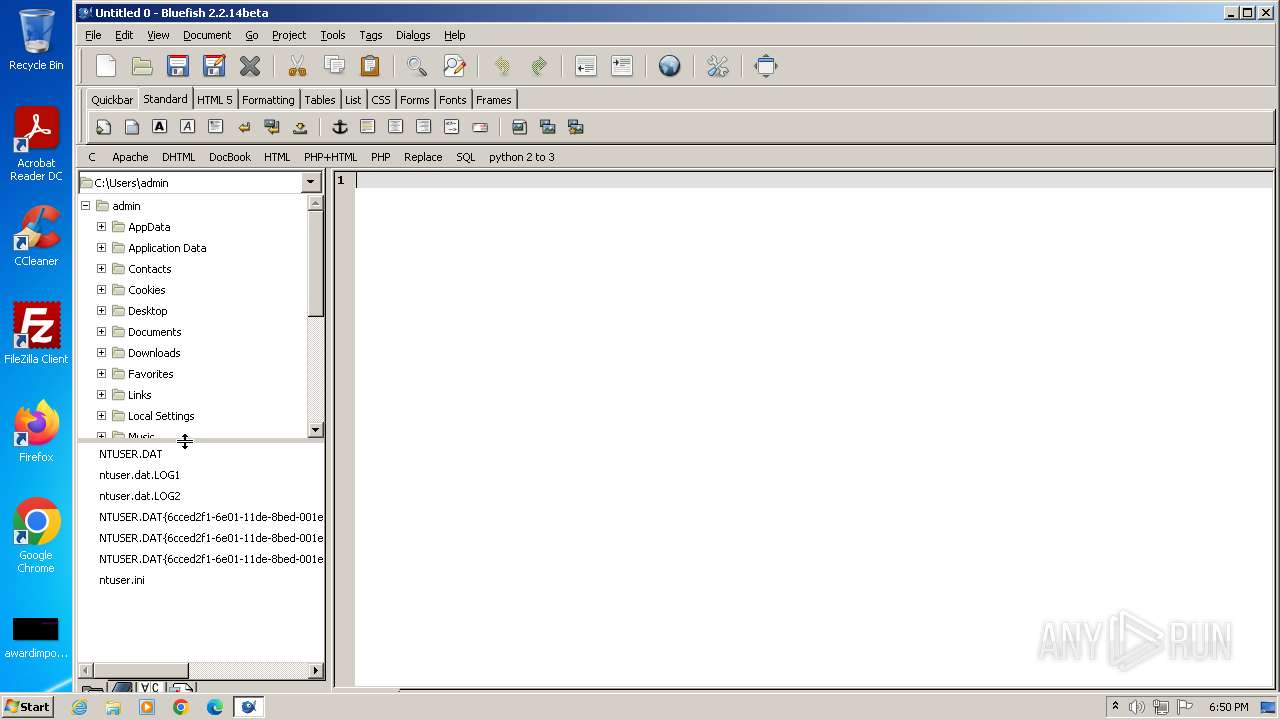The width and height of the screenshot is (1280, 720).
Task: Paste from clipboard icon
Action: pyautogui.click(x=370, y=66)
